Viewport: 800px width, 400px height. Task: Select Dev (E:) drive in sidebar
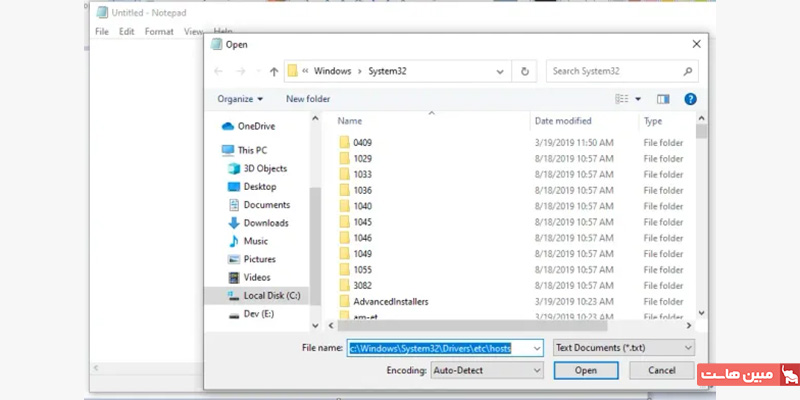point(252,314)
